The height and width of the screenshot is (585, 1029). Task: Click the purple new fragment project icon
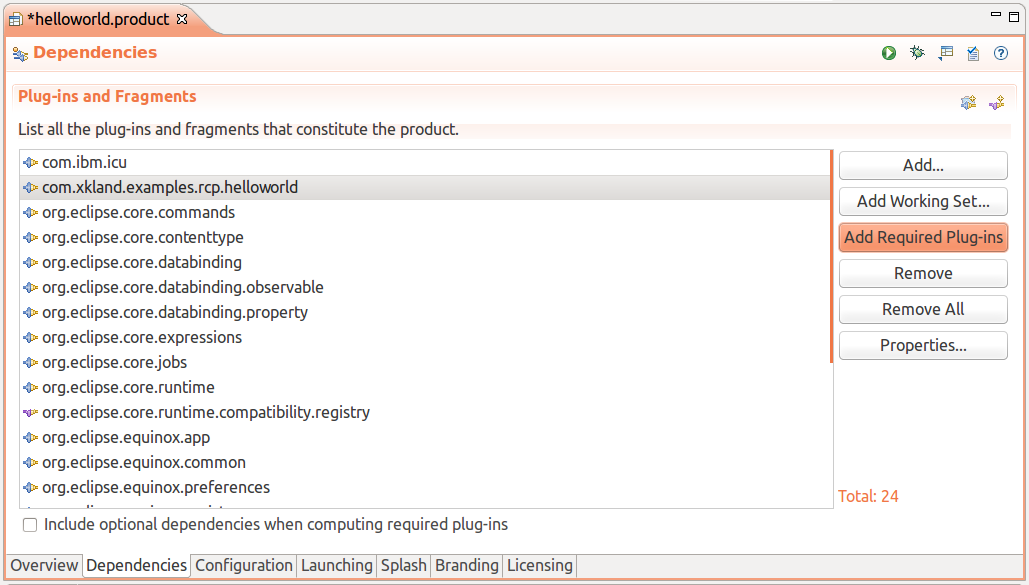pyautogui.click(x=996, y=102)
